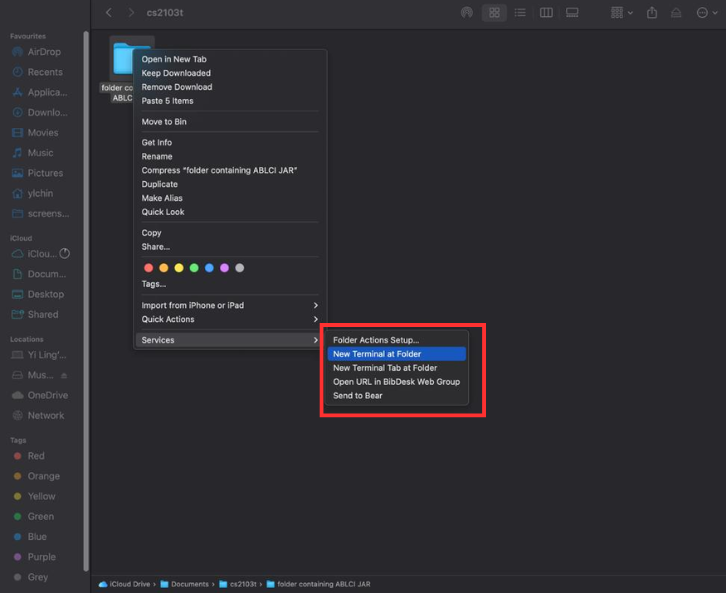Open the More actions ellipsis menu
The height and width of the screenshot is (593, 726).
coord(707,12)
